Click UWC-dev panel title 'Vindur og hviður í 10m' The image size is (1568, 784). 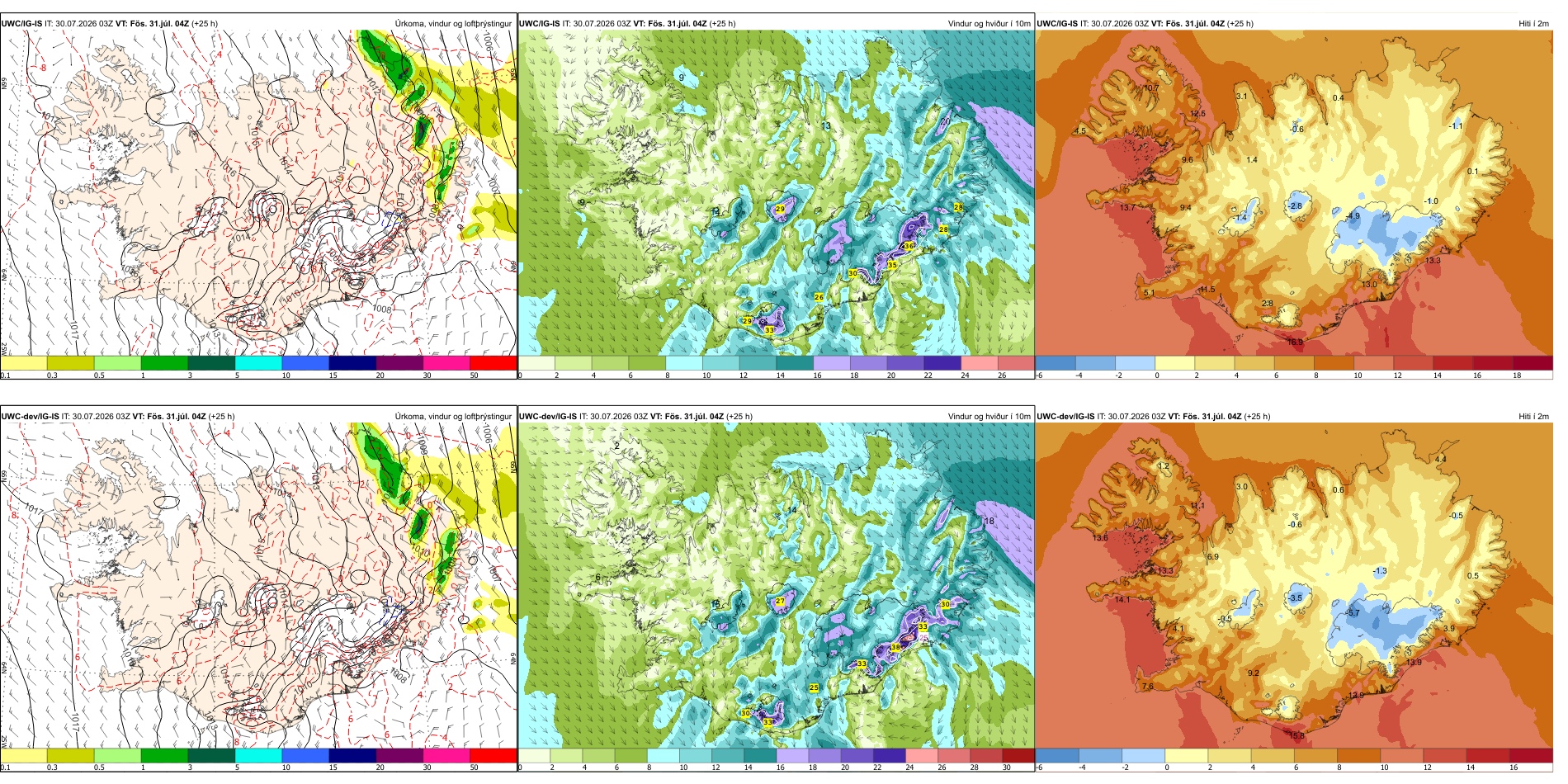click(989, 417)
